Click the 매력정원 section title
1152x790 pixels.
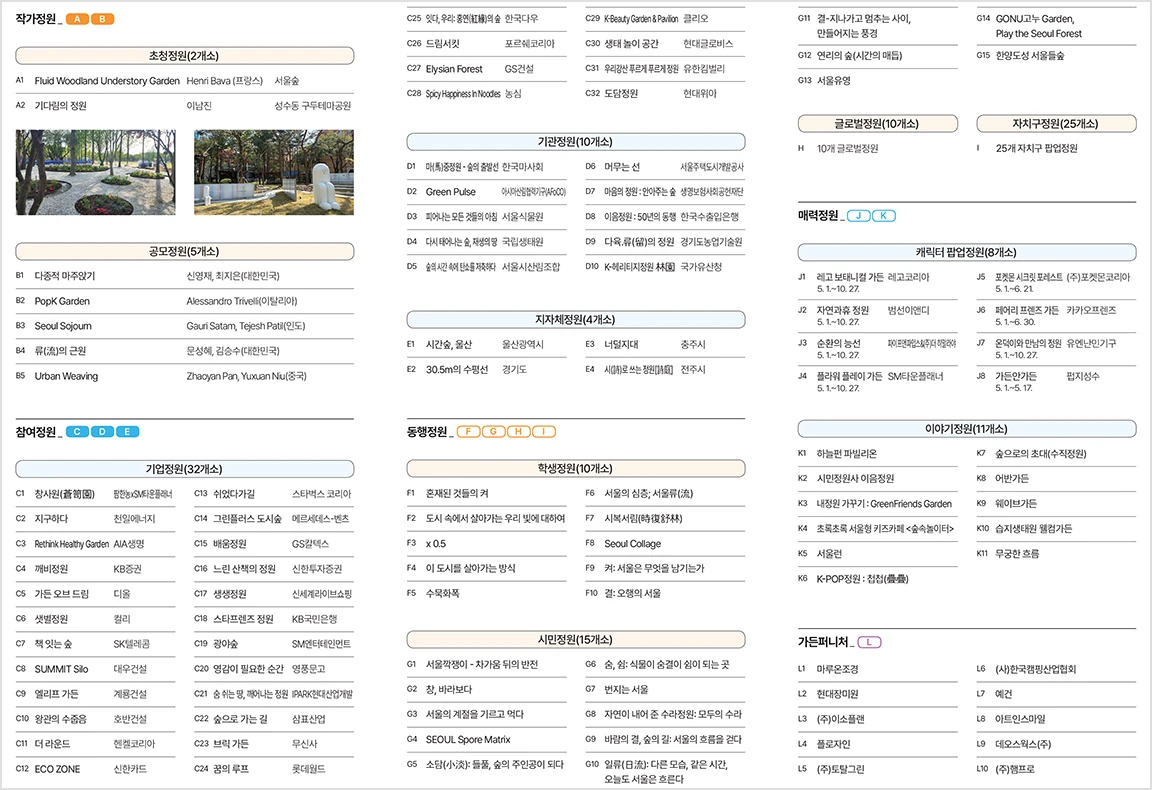click(x=818, y=215)
